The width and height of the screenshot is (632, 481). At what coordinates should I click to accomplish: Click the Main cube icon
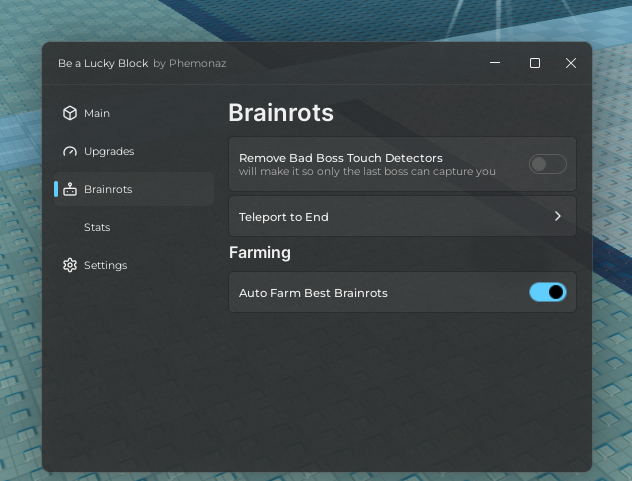[70, 113]
